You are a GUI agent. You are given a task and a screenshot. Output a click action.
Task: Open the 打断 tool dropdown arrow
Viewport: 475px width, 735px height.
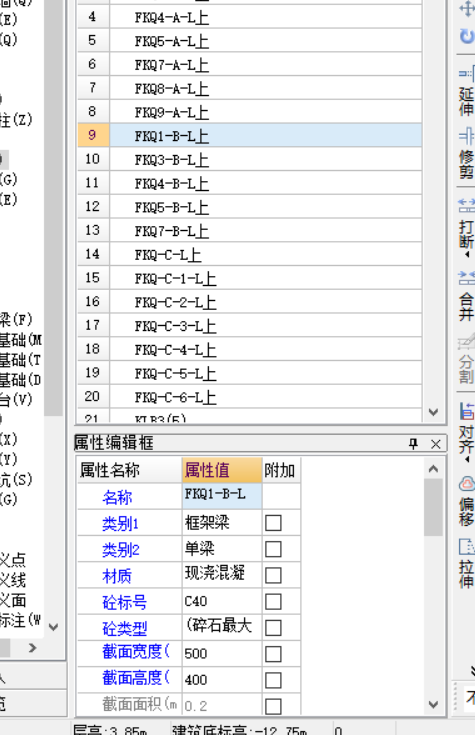point(467,255)
